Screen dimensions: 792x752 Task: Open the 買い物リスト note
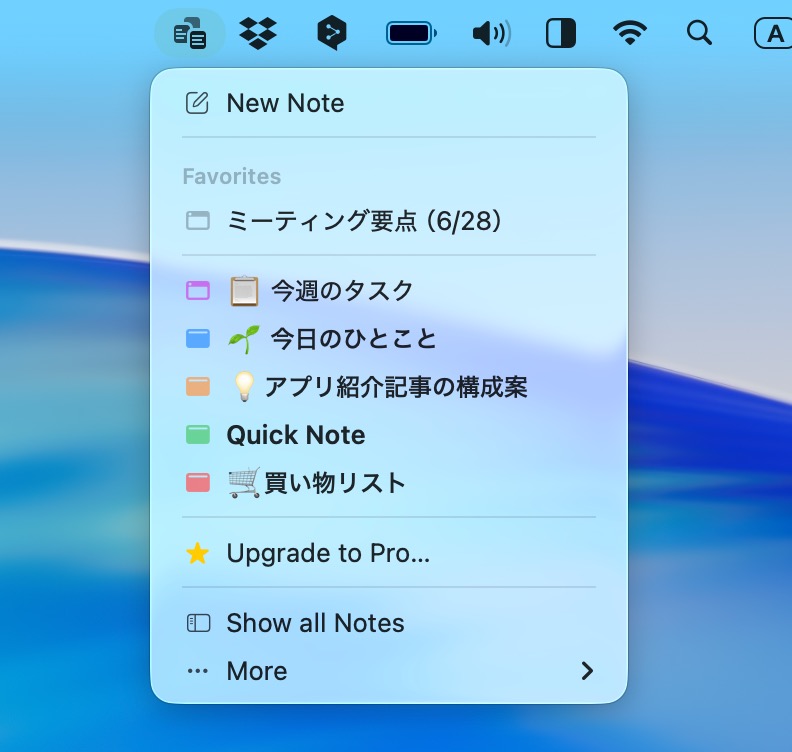coord(335,483)
